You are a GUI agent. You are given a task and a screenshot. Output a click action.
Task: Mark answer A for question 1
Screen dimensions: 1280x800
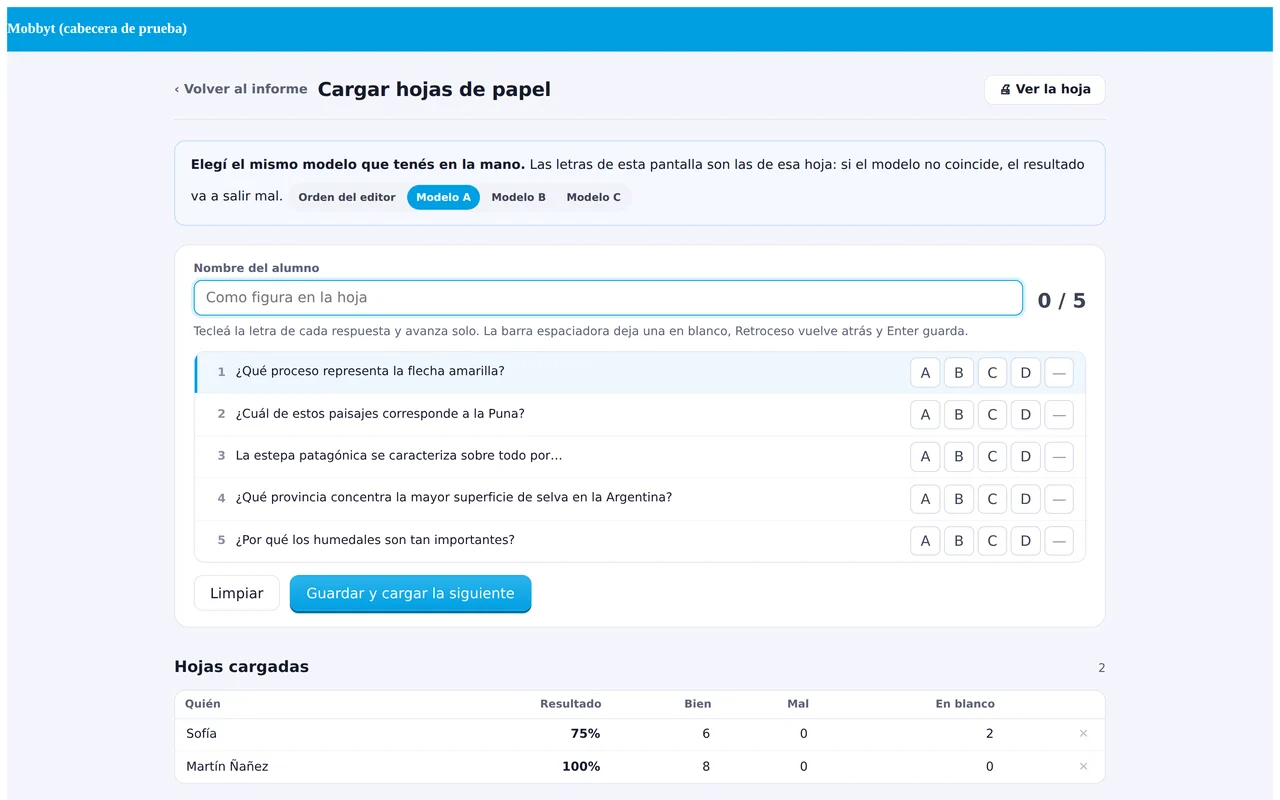925,373
